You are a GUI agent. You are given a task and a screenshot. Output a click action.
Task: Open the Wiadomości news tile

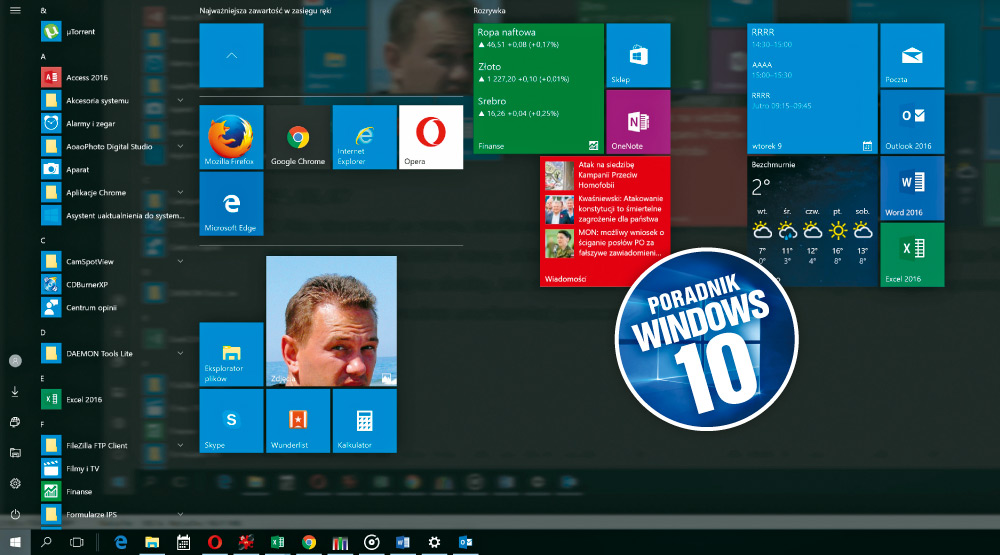coord(604,221)
